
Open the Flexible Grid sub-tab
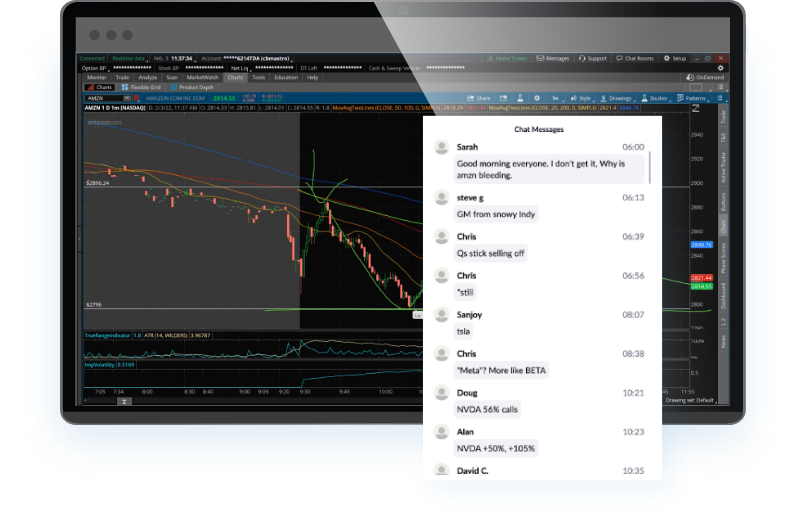141,87
